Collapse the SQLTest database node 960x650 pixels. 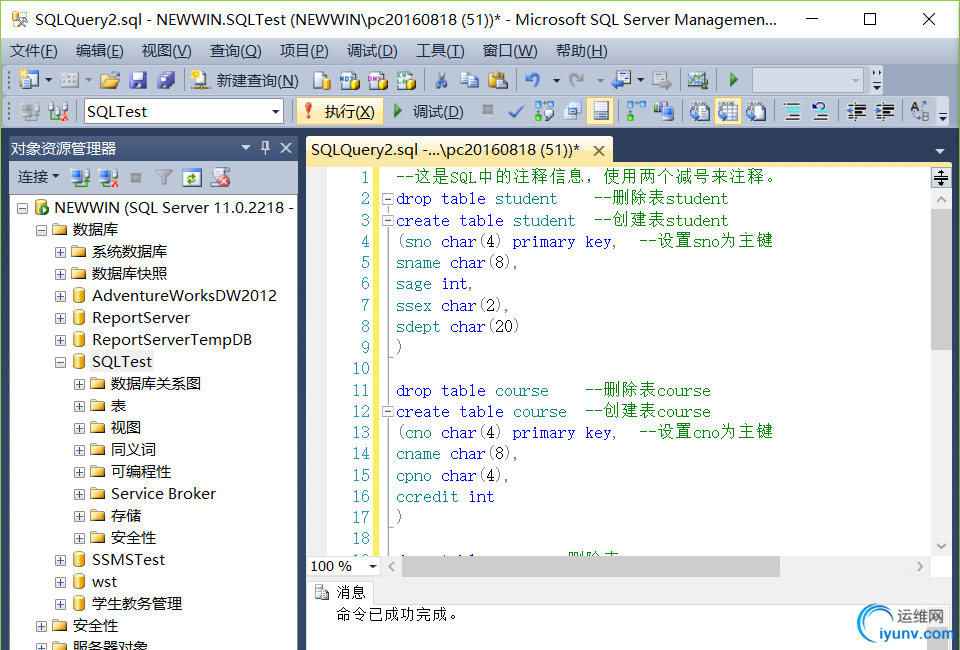(61, 362)
